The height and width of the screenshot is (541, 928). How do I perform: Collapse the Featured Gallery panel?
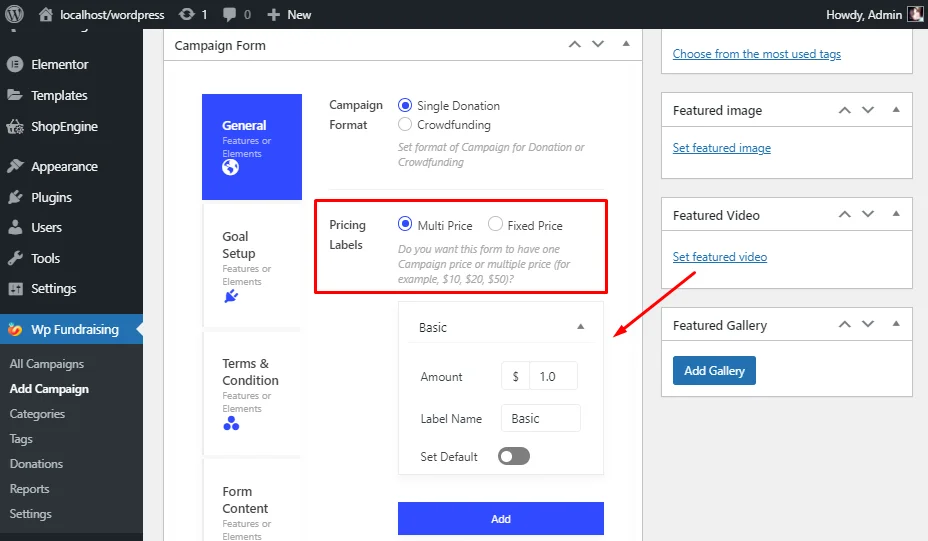896,324
